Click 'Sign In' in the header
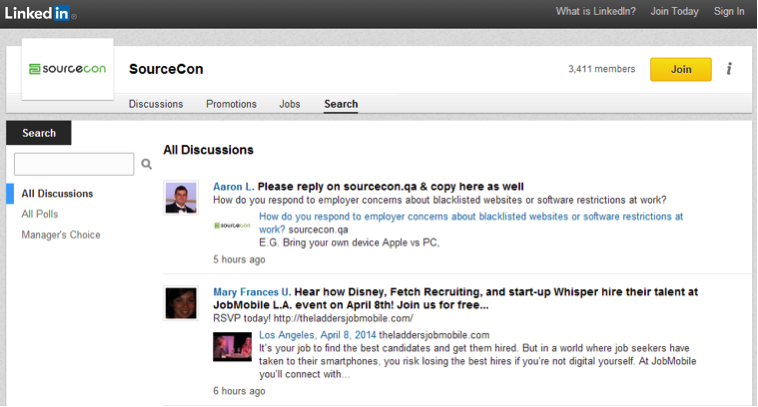 pos(729,11)
